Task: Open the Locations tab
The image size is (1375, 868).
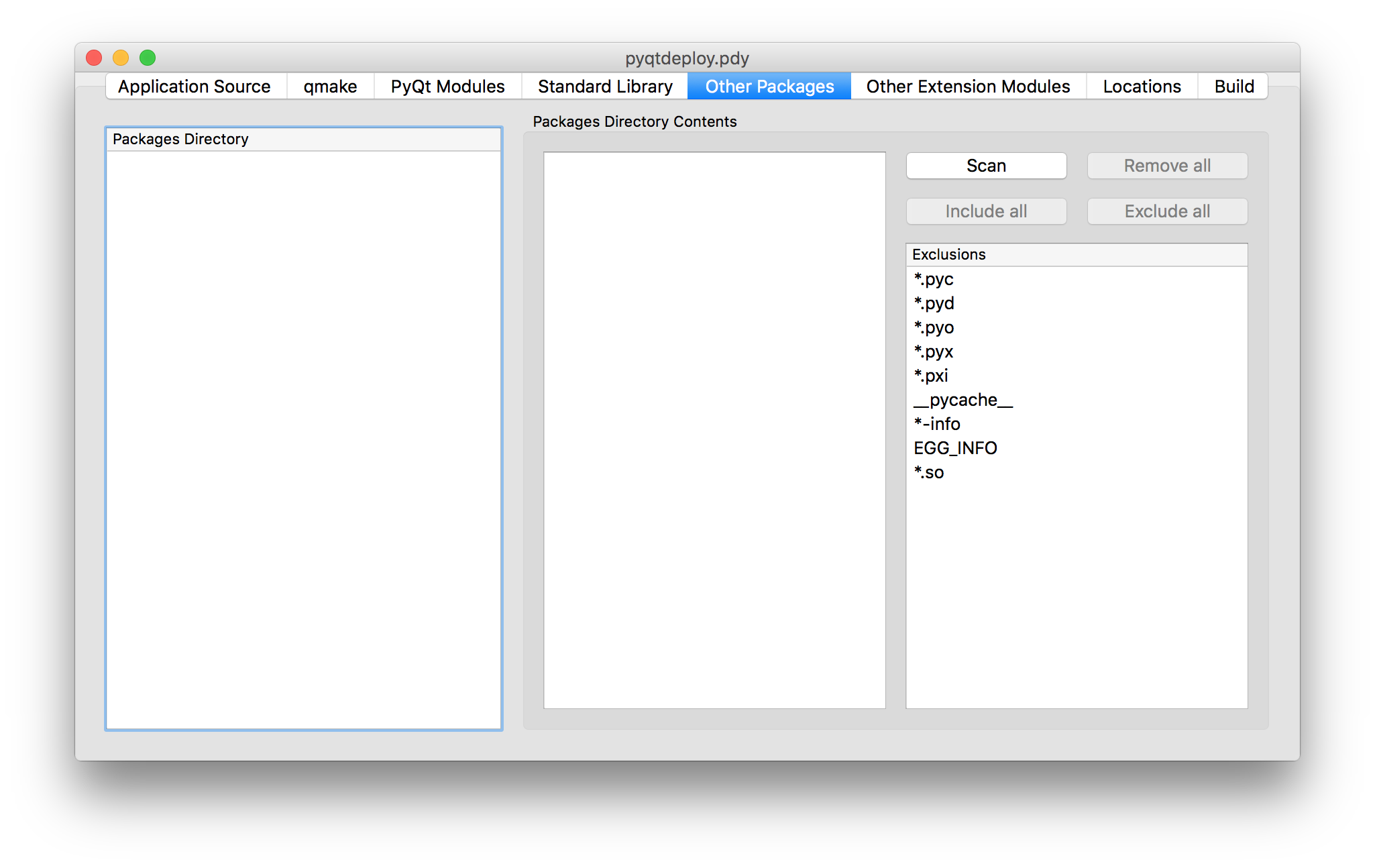Action: pyautogui.click(x=1142, y=87)
